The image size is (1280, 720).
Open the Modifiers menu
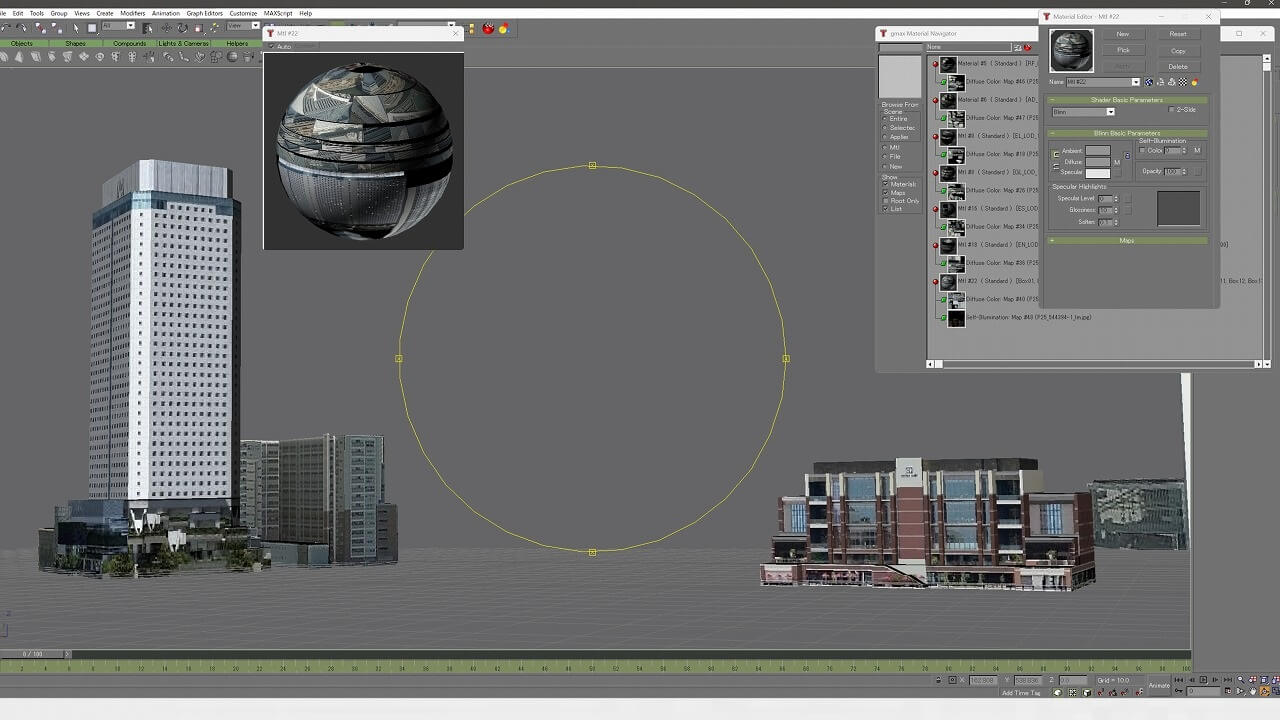tap(132, 13)
